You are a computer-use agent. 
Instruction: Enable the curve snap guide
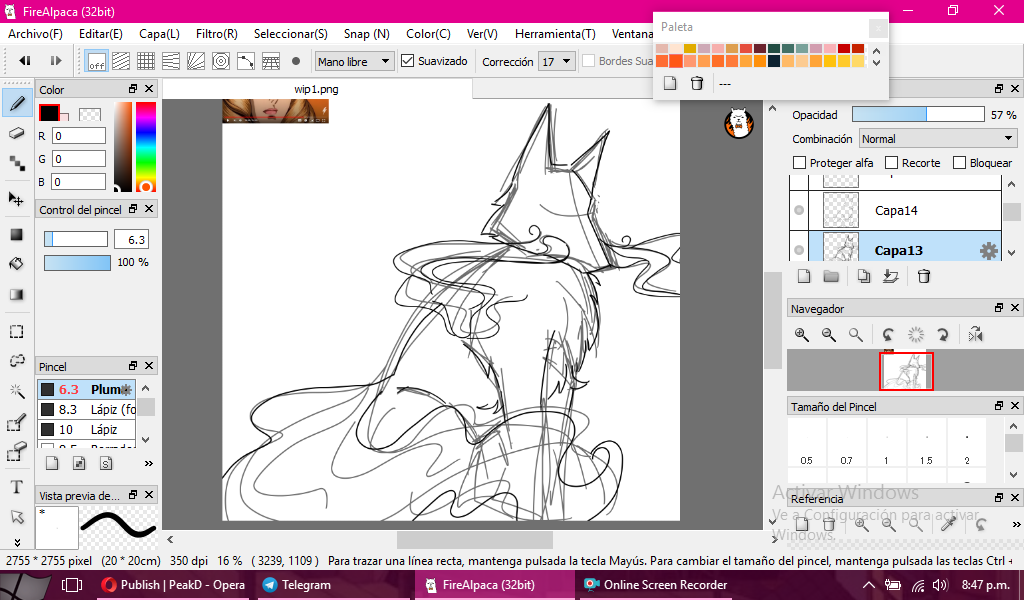[x=246, y=61]
